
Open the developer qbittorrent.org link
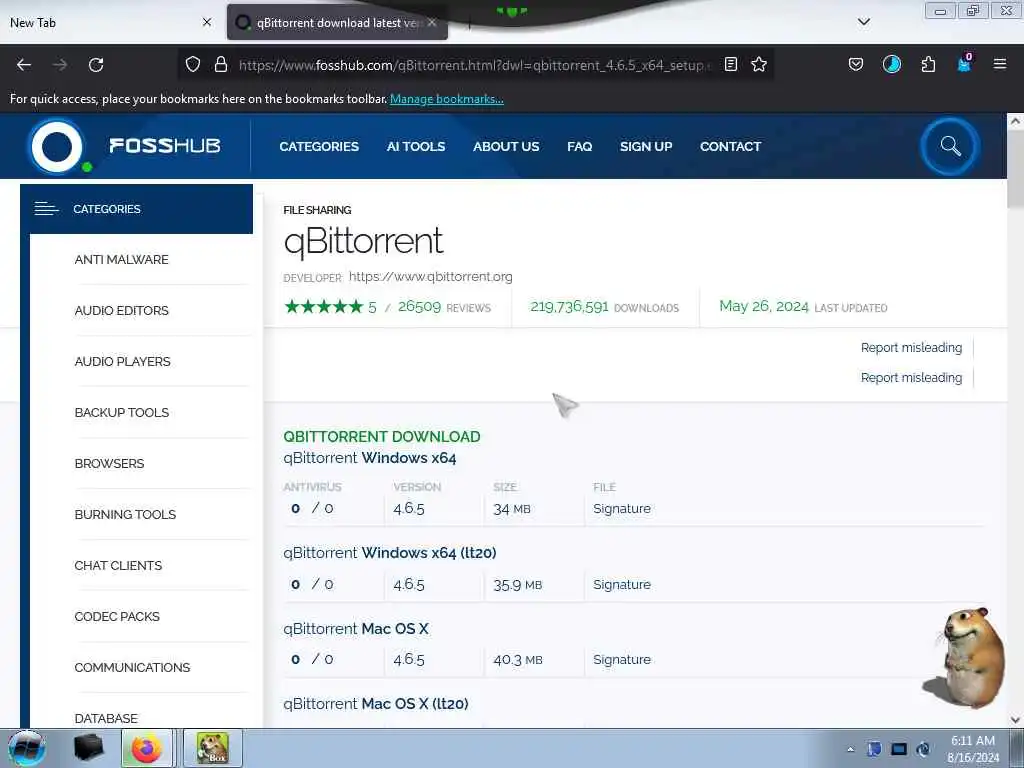pos(430,277)
